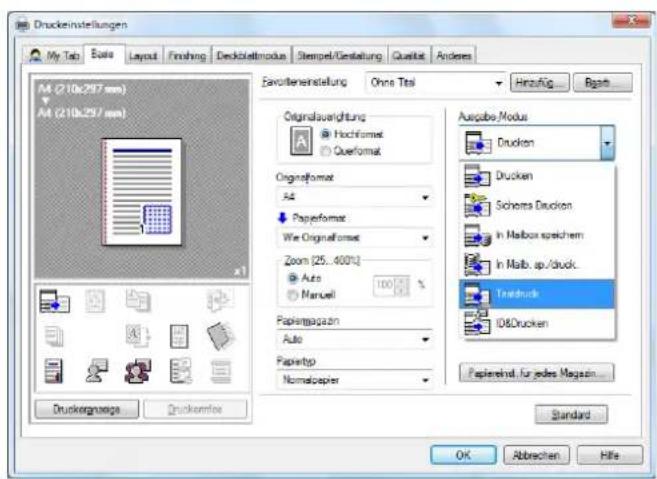This screenshot has width=657, height=479.
Task: Click Papiereinst. für jedes Magazin button
Action: tap(536, 373)
